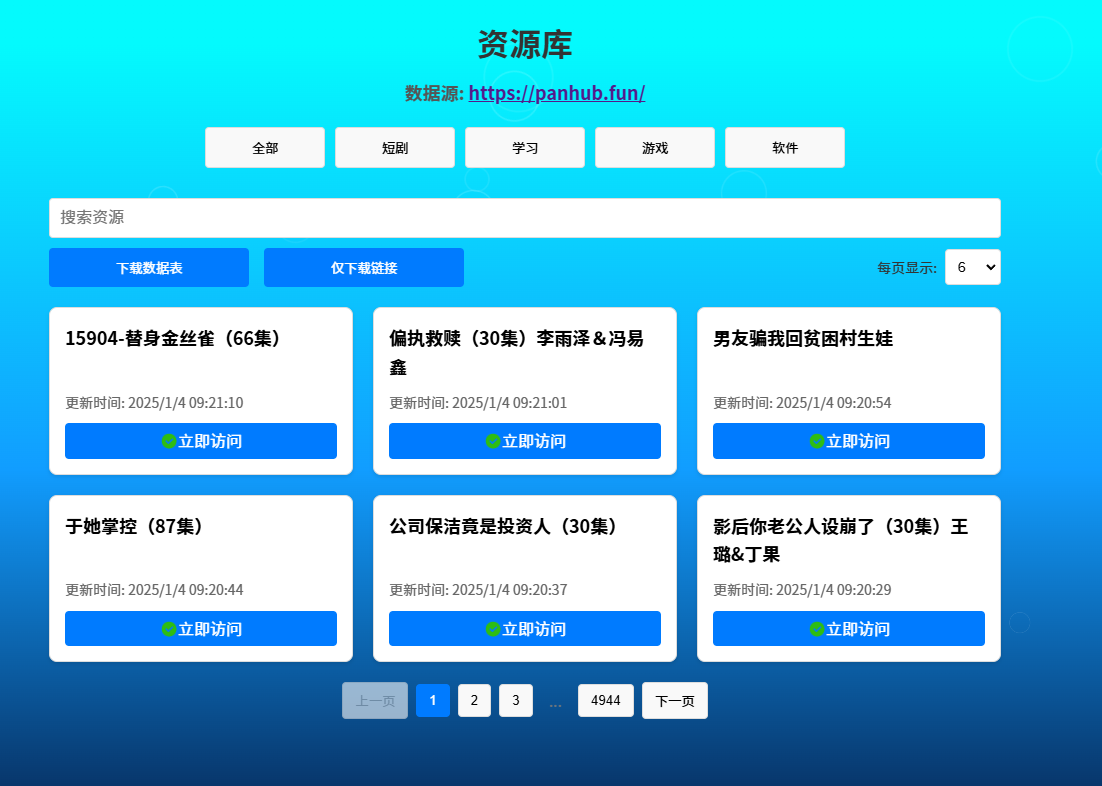Image resolution: width=1102 pixels, height=786 pixels.
Task: Select the 短剧 category tab
Action: (395, 148)
